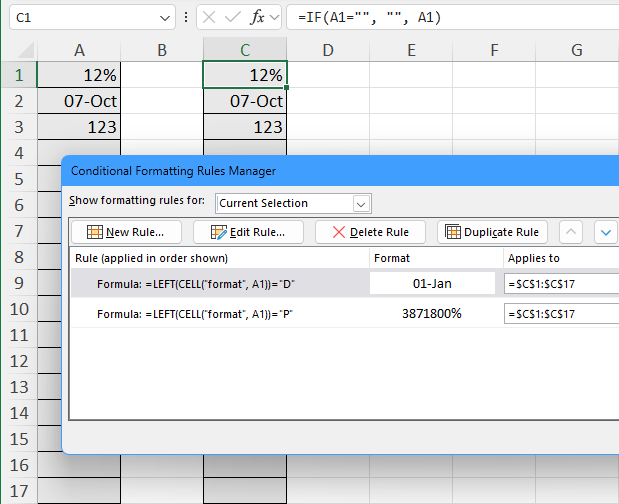
Task: Select column C header
Action: point(245,50)
